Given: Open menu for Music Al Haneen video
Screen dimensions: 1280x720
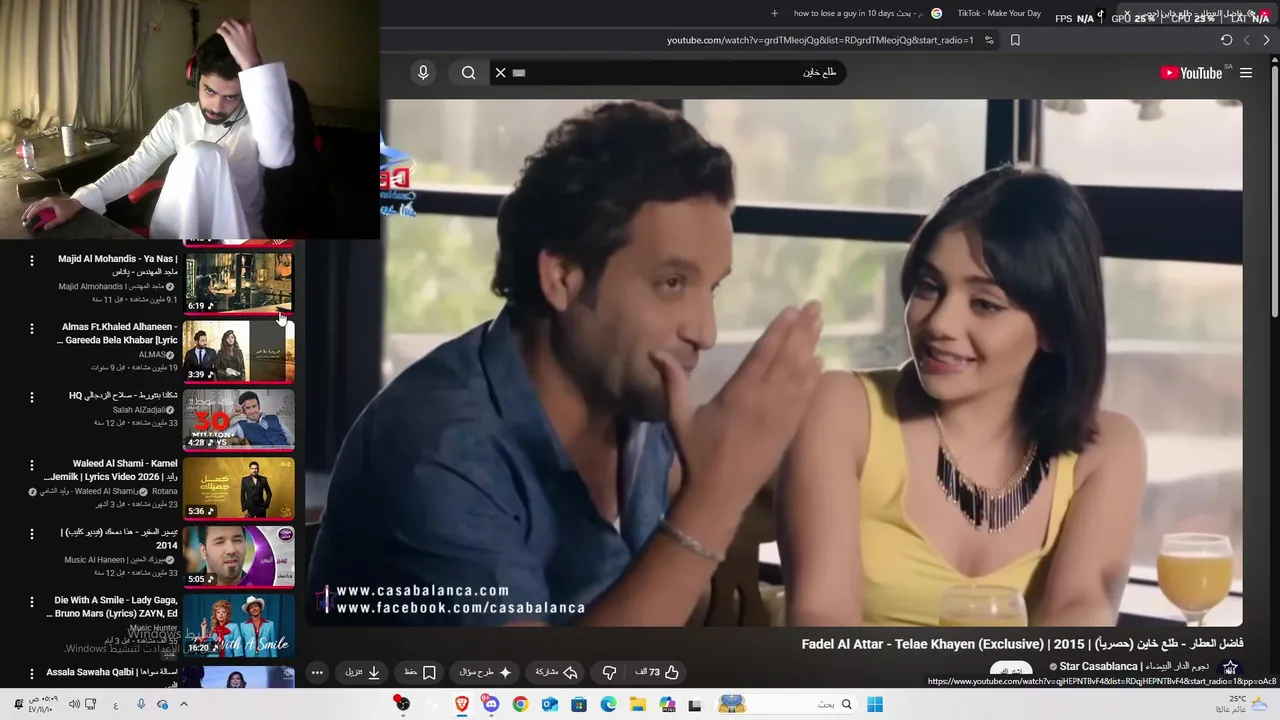Looking at the screenshot, I should [31, 533].
